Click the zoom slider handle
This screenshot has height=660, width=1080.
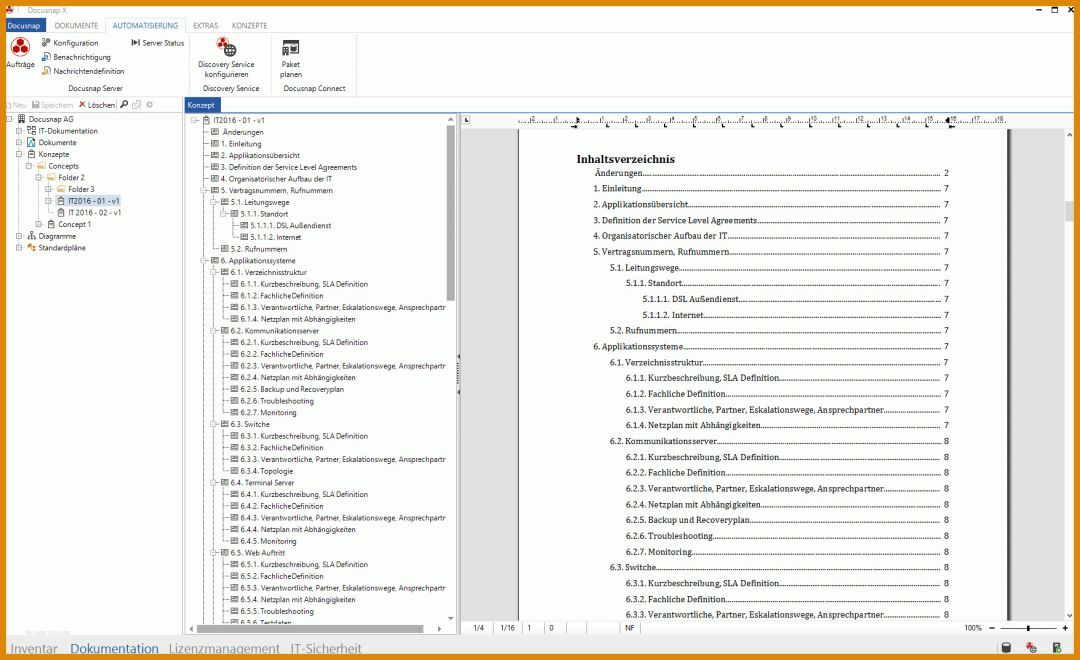(1028, 628)
